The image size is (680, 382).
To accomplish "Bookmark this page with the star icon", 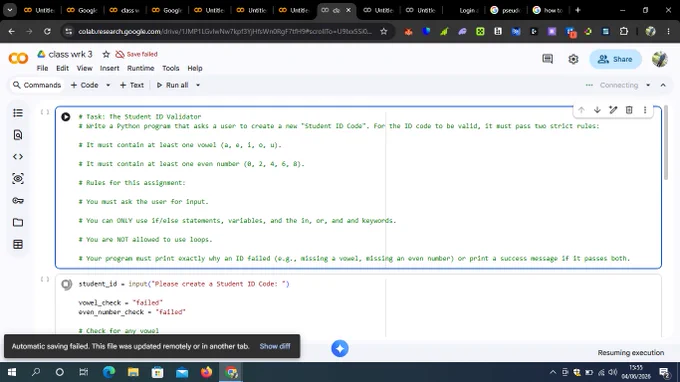I will [x=383, y=31].
